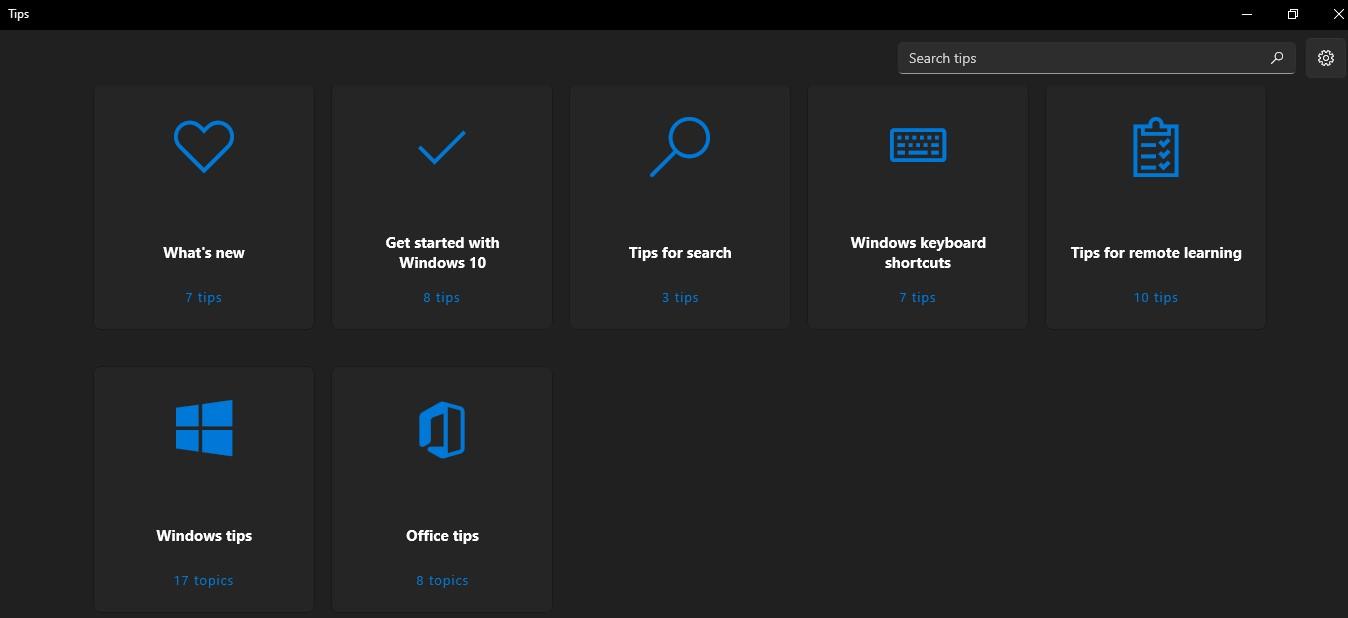Click the clipboard checklist icon for remote learning
The height and width of the screenshot is (618, 1348).
click(x=1156, y=148)
